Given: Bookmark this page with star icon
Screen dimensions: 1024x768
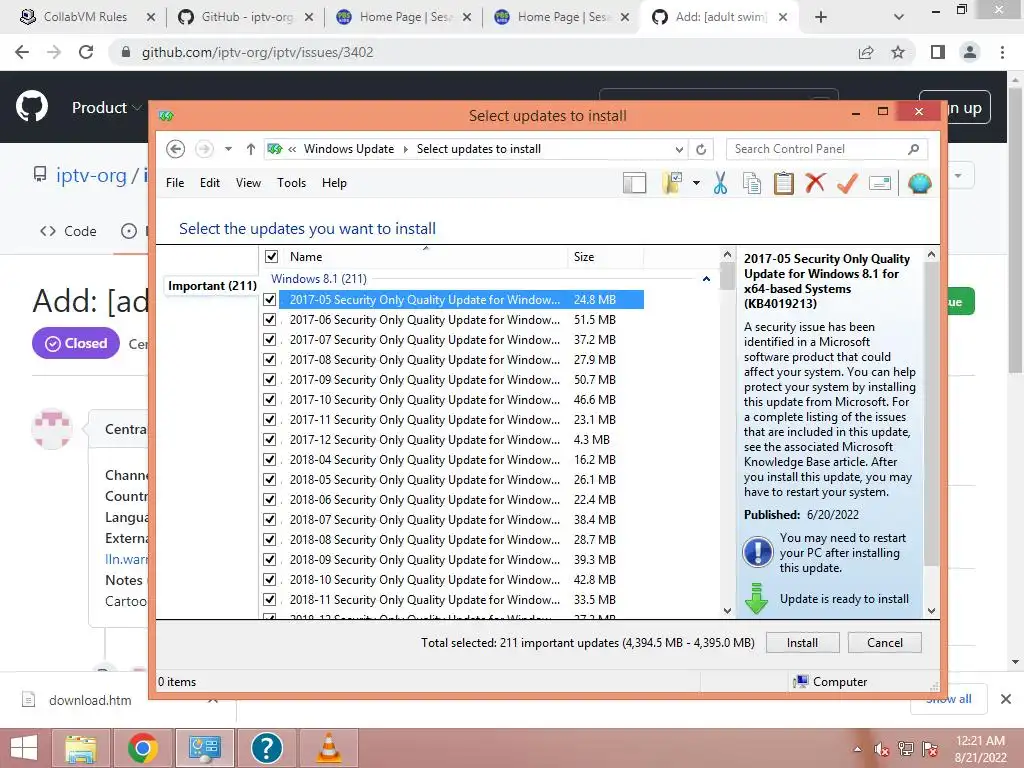Looking at the screenshot, I should (x=898, y=52).
